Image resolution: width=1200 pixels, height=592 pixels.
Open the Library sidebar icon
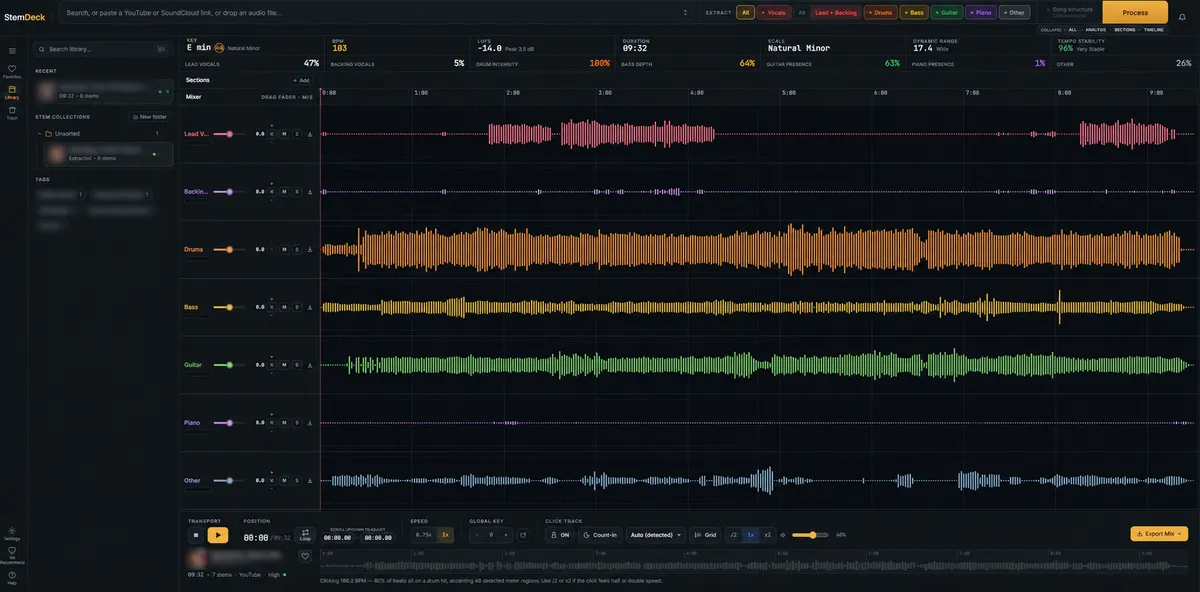pos(12,92)
